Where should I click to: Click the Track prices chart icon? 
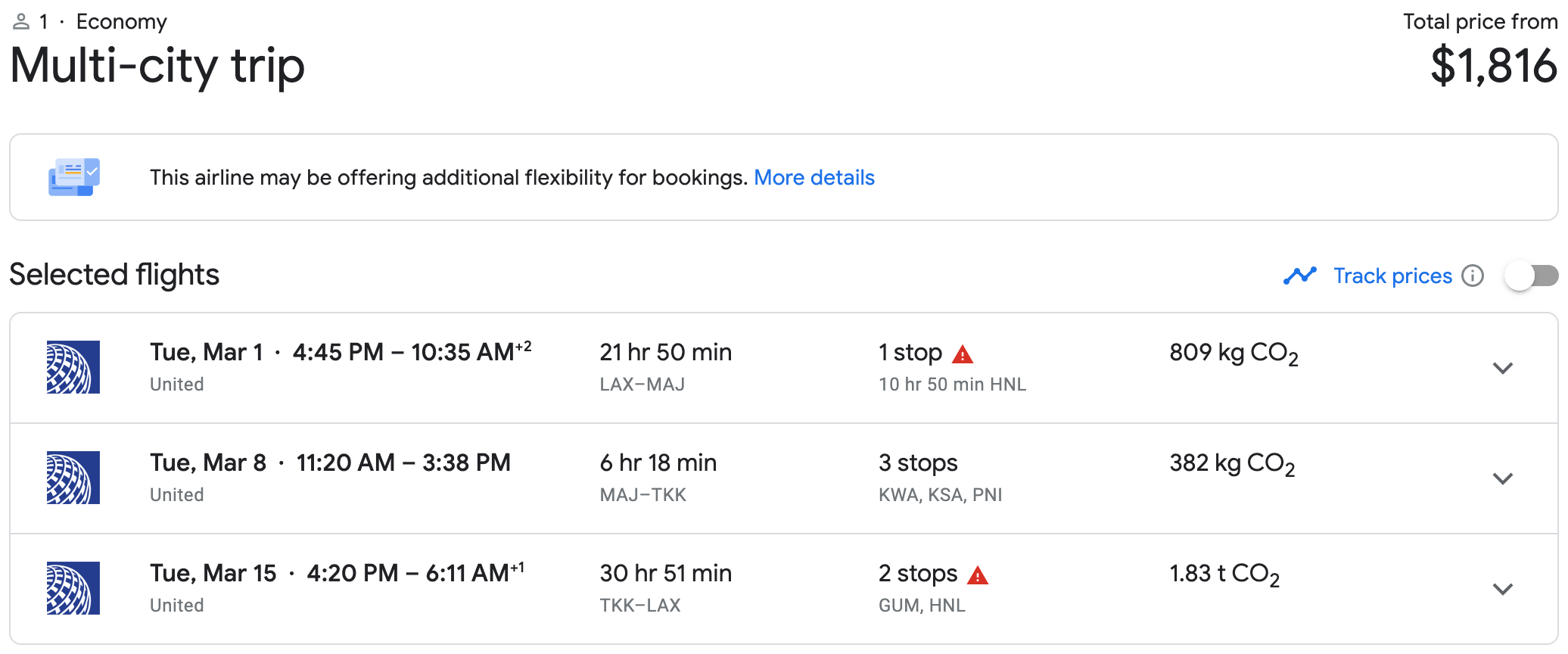1299,276
